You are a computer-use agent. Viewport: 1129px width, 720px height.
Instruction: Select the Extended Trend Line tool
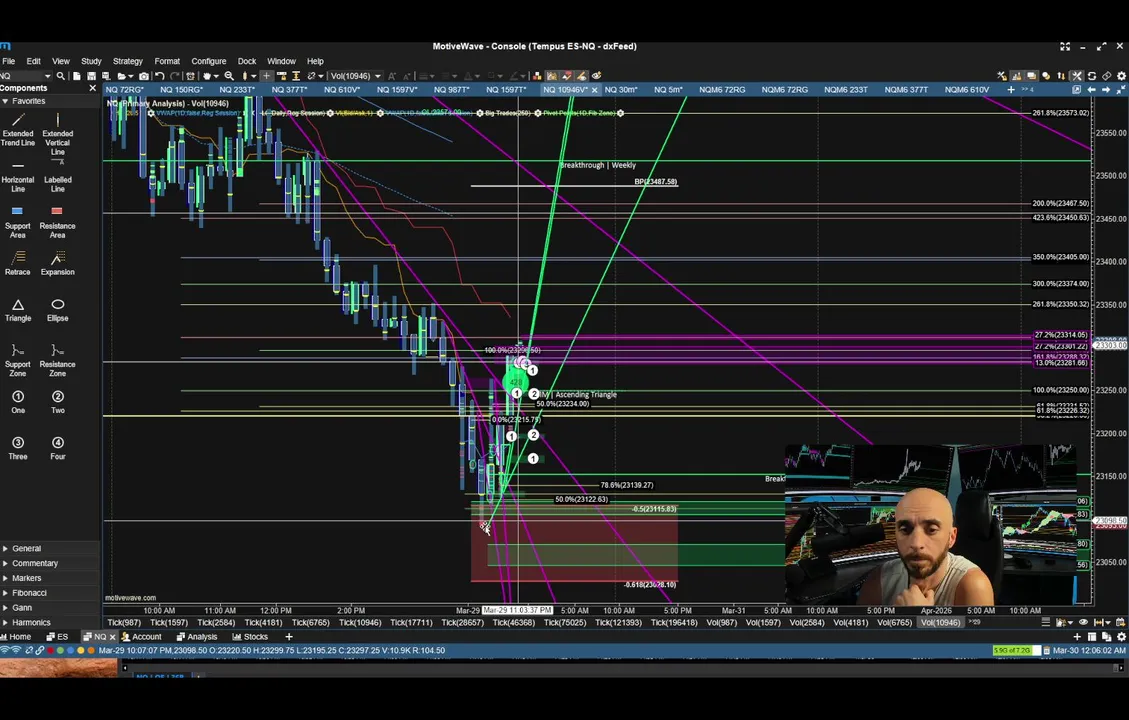pos(18,130)
